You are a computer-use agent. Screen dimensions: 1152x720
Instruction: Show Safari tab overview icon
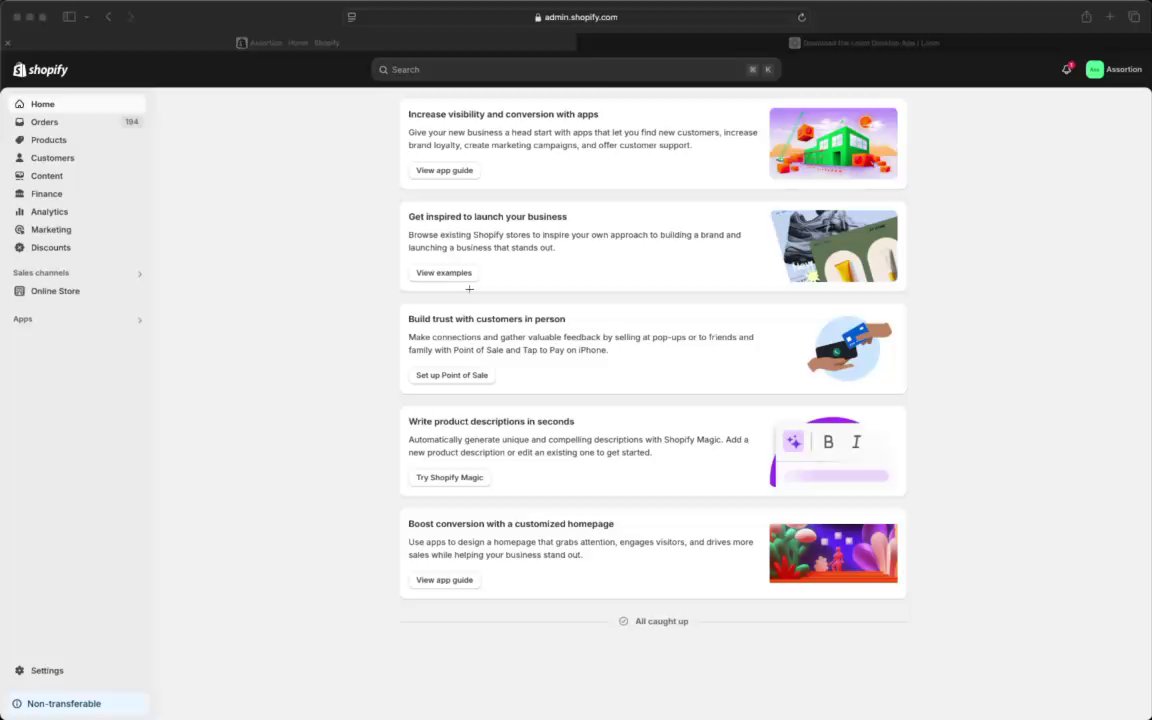1134,17
